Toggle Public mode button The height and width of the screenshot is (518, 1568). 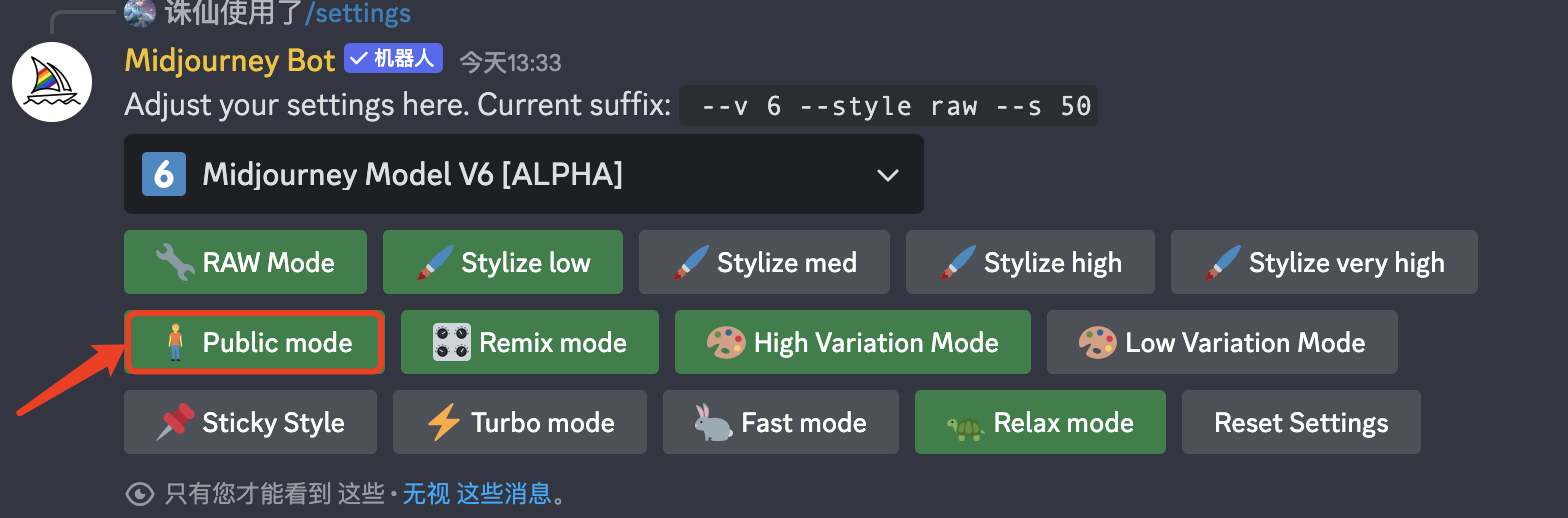coord(254,342)
